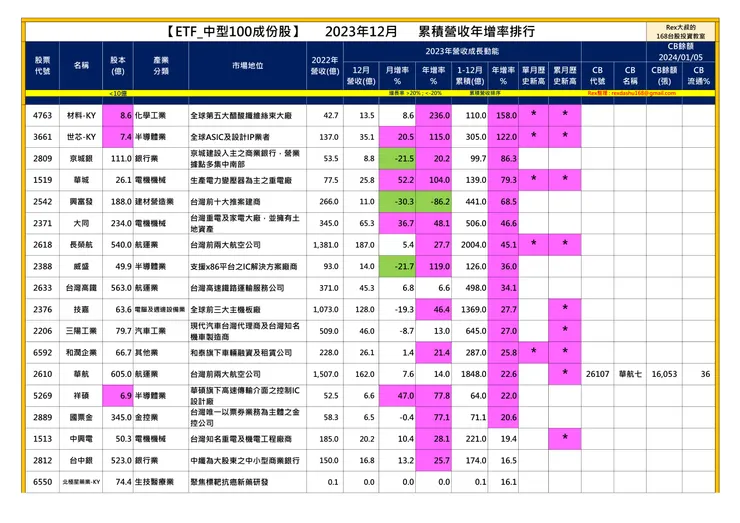Click stock code 5269
The height and width of the screenshot is (523, 740).
tap(42, 396)
